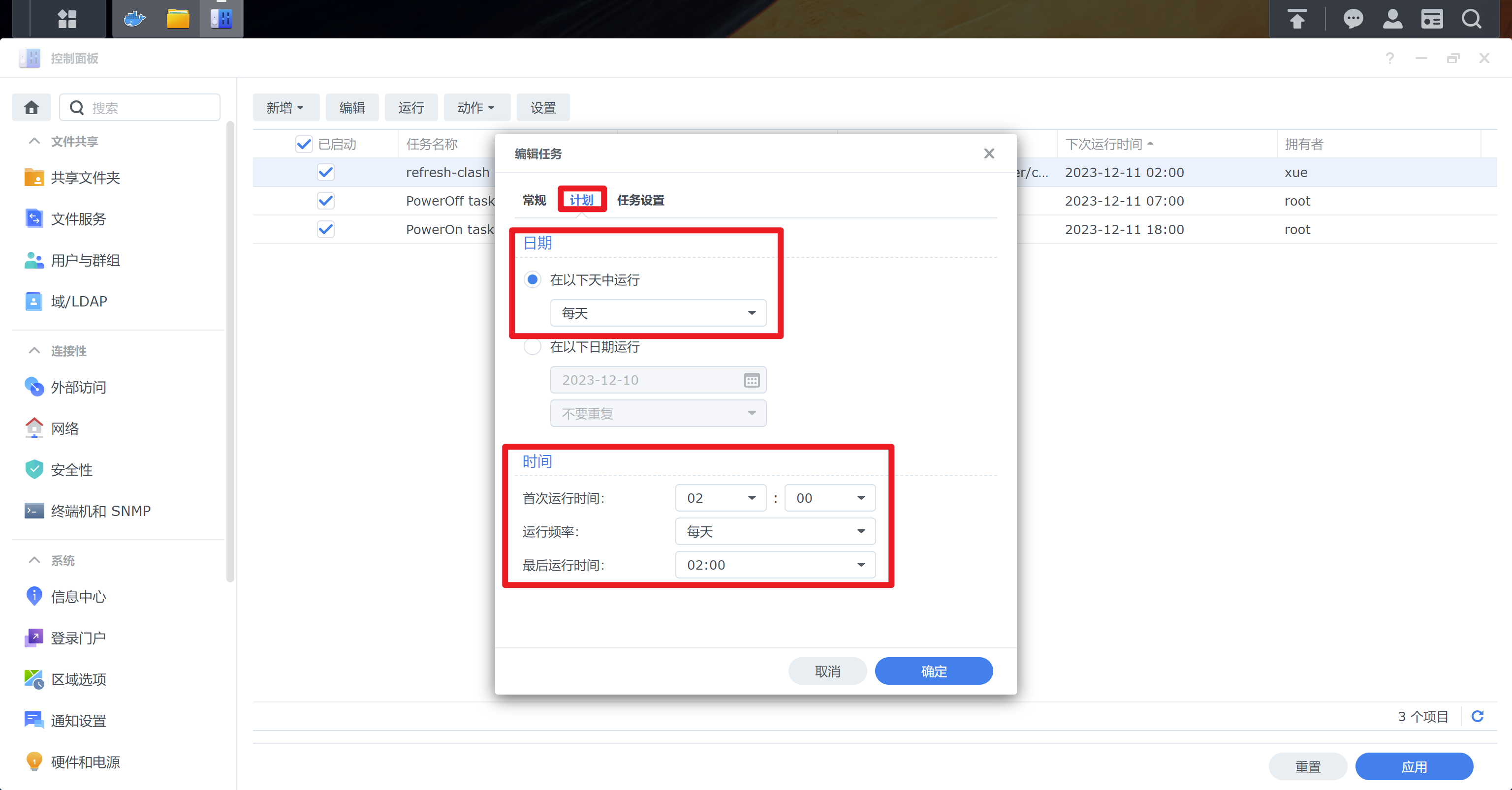
Task: Open the DSM main menu grid icon
Action: pyautogui.click(x=67, y=19)
